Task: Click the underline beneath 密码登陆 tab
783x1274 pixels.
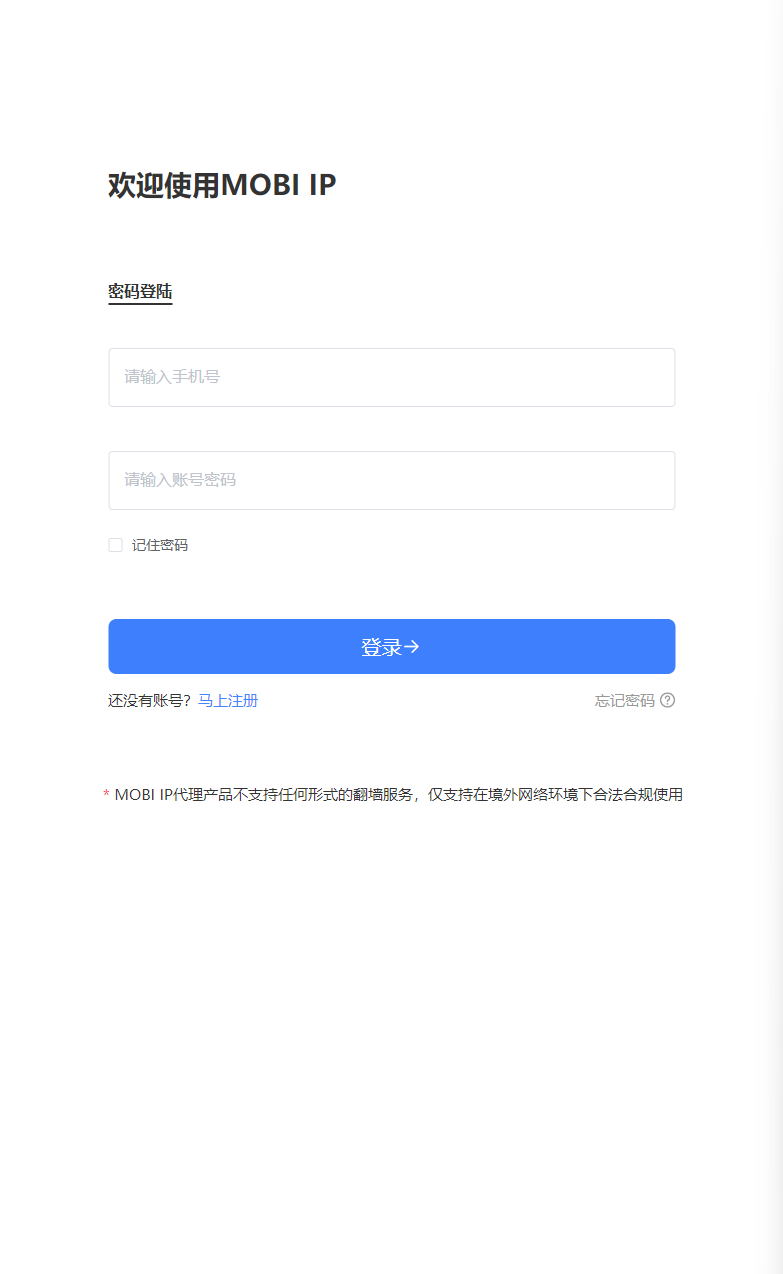Action: (140, 303)
